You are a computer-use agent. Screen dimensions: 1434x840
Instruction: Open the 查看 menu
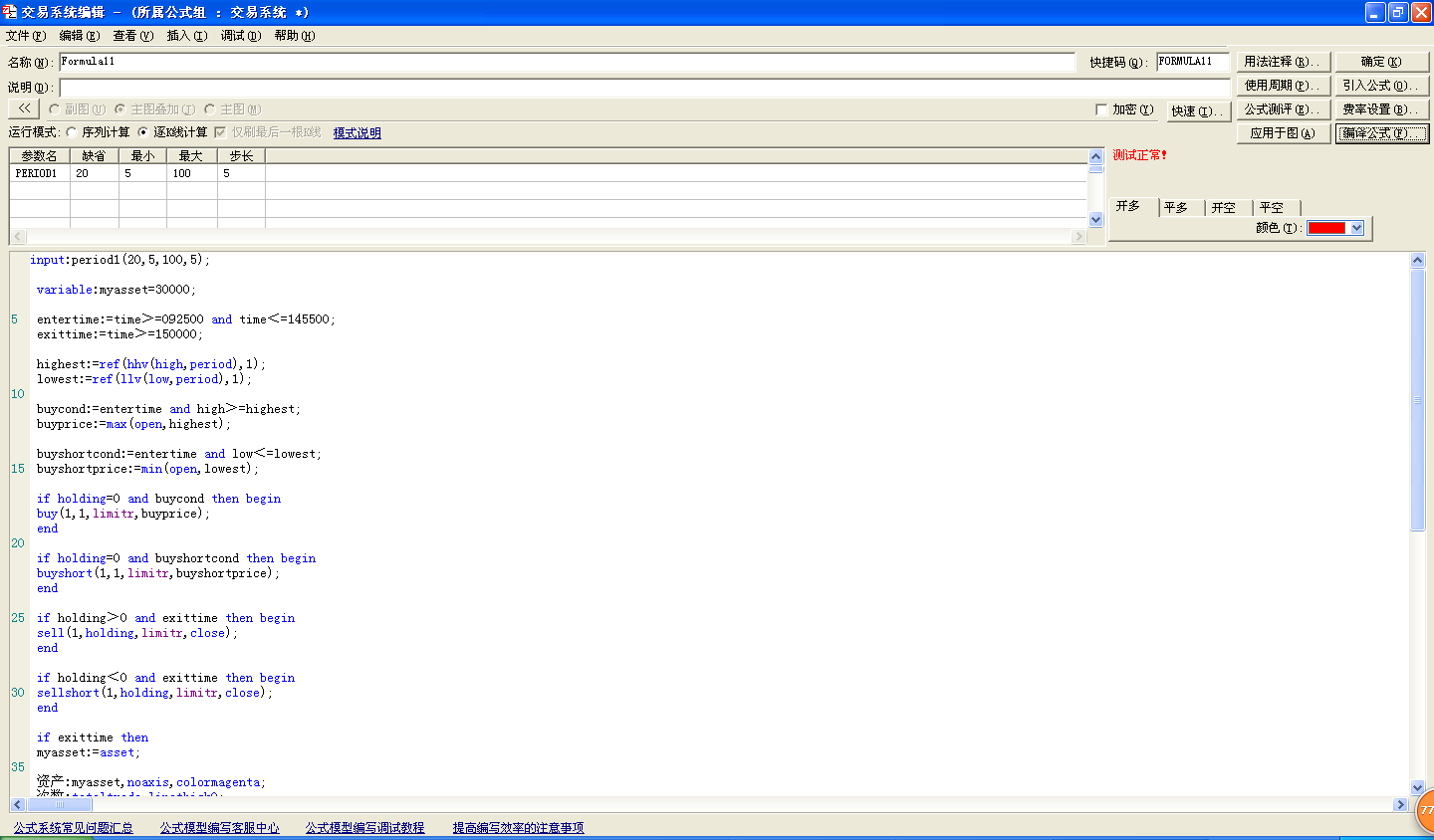pyautogui.click(x=132, y=36)
